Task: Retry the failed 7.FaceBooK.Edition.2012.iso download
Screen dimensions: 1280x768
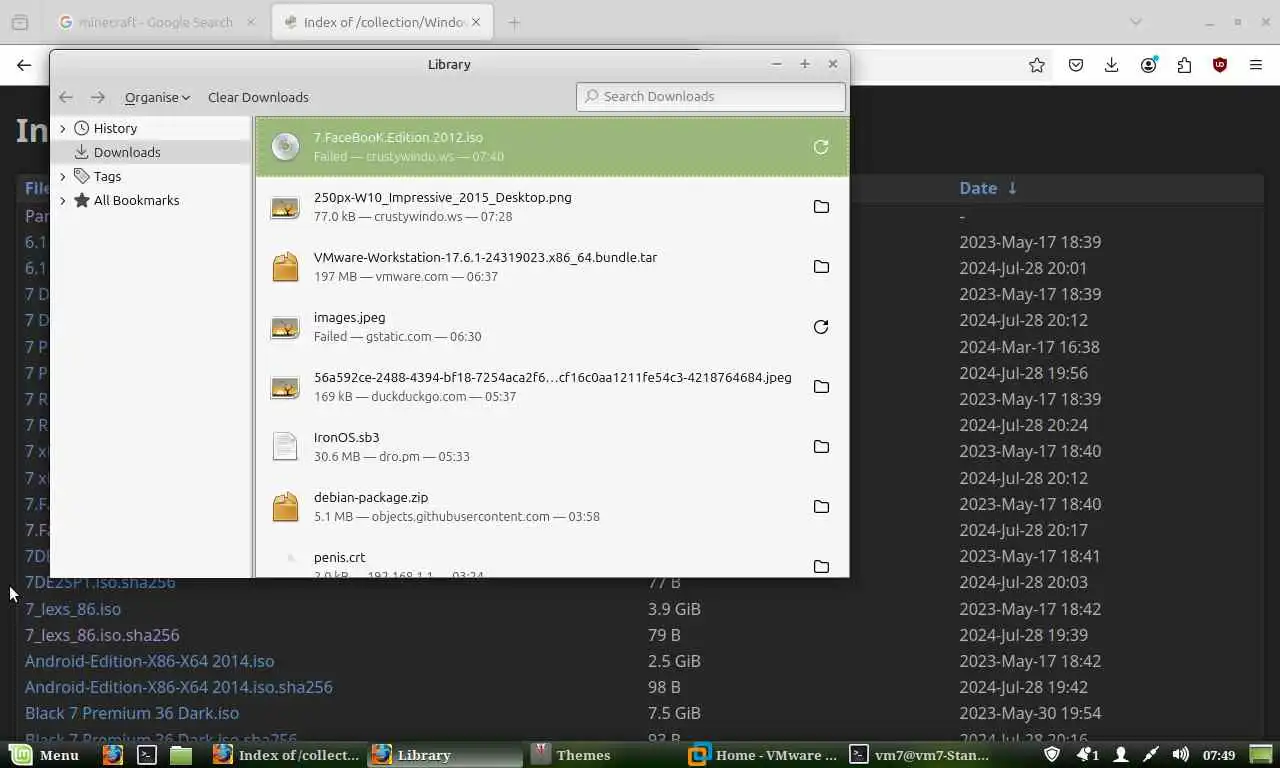Action: pos(821,147)
